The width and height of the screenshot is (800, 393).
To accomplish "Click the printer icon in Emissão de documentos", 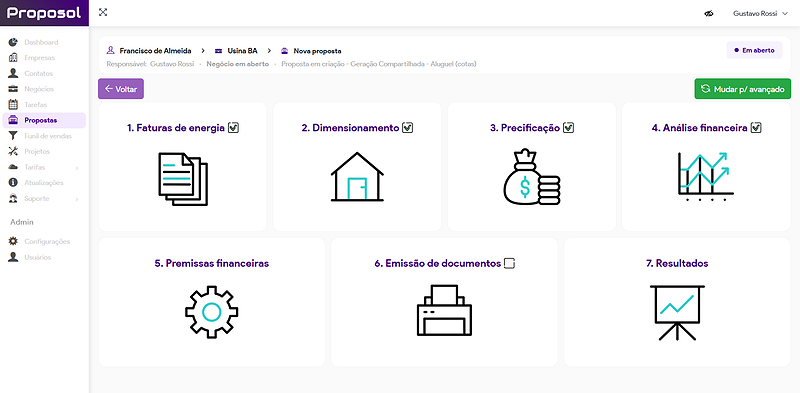I will (444, 310).
